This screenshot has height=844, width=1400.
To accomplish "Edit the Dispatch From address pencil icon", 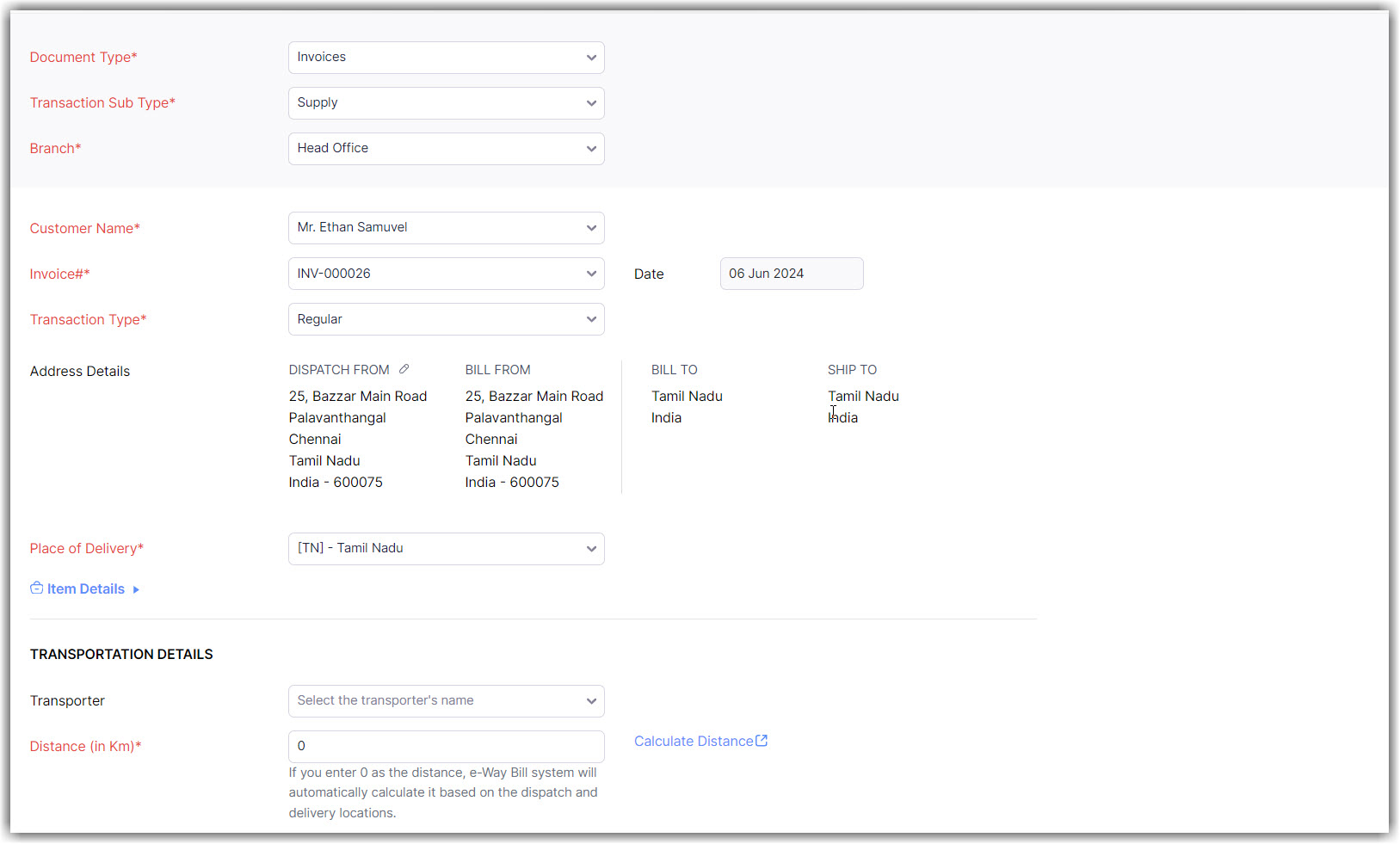I will (x=404, y=369).
